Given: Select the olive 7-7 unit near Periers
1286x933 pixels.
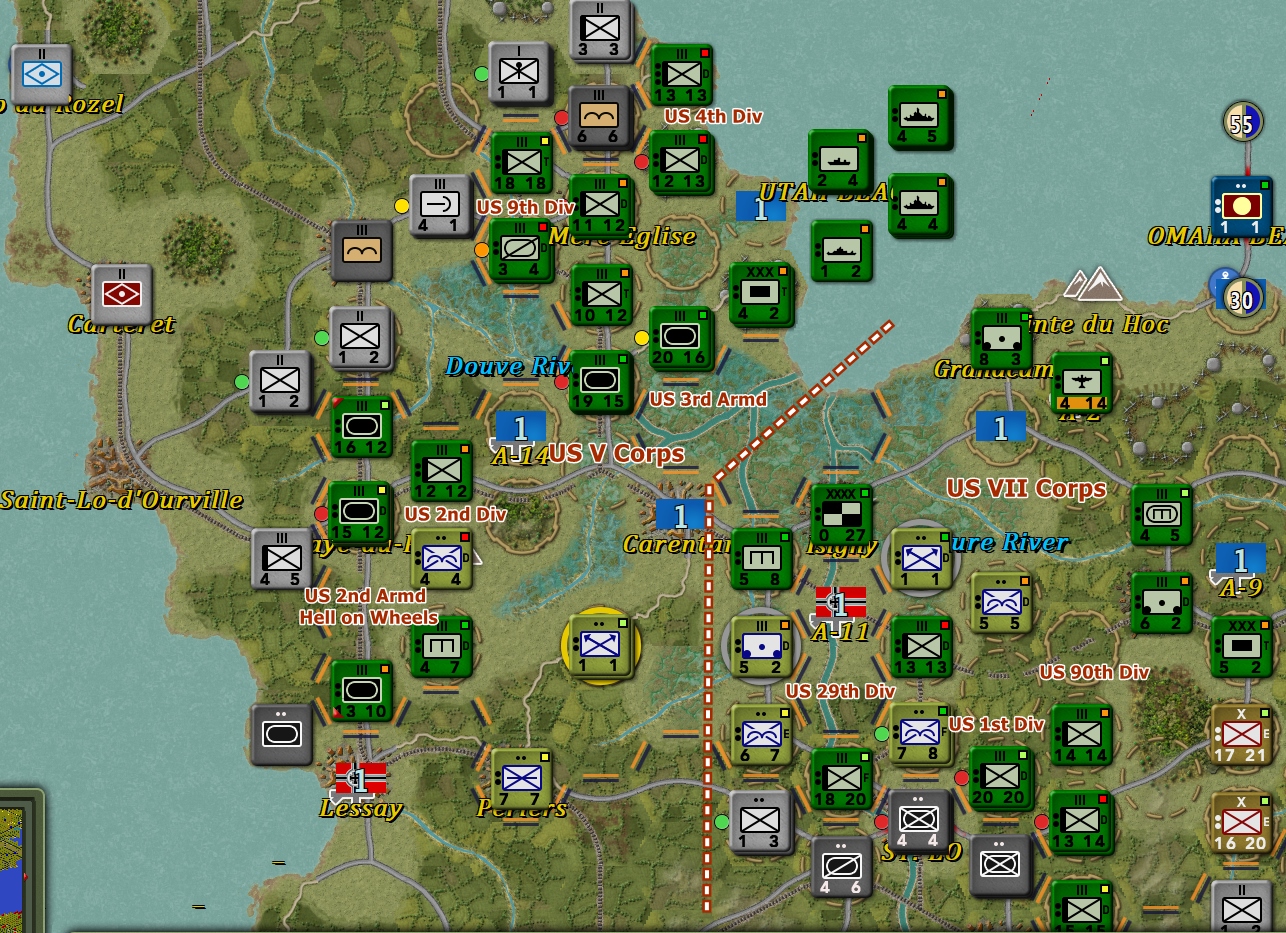Looking at the screenshot, I should [x=521, y=779].
